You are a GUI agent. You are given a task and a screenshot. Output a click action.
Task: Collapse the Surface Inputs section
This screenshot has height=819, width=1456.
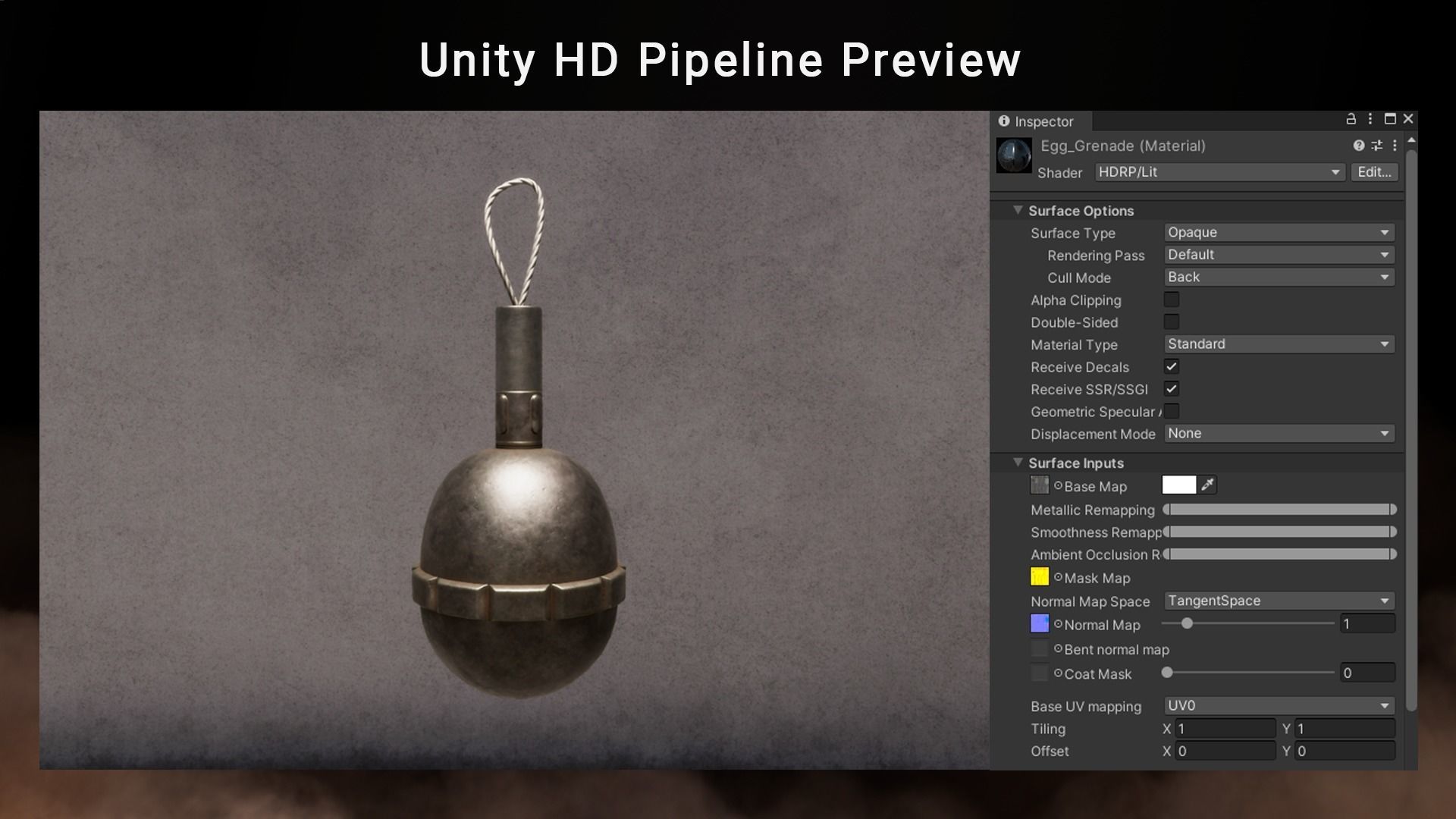pyautogui.click(x=1018, y=463)
